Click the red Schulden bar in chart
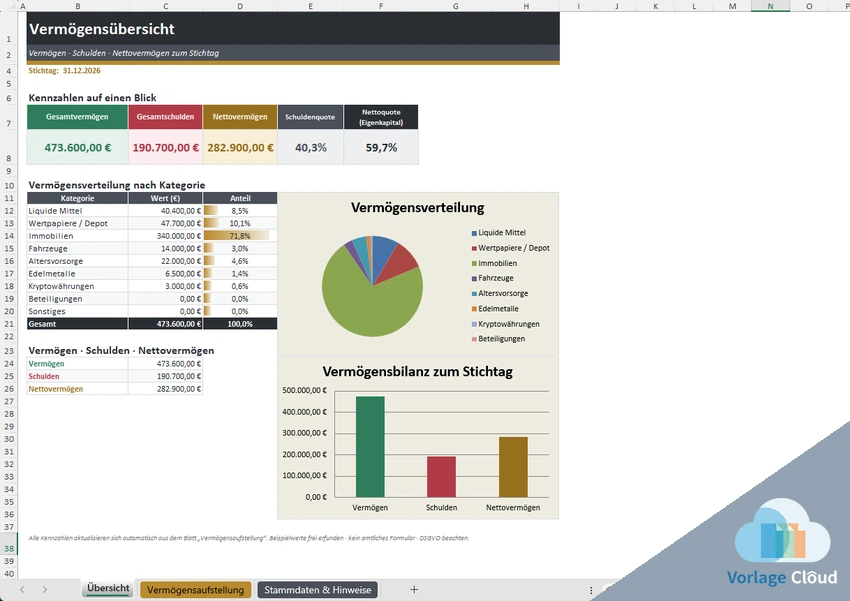This screenshot has height=601, width=850. tap(441, 477)
